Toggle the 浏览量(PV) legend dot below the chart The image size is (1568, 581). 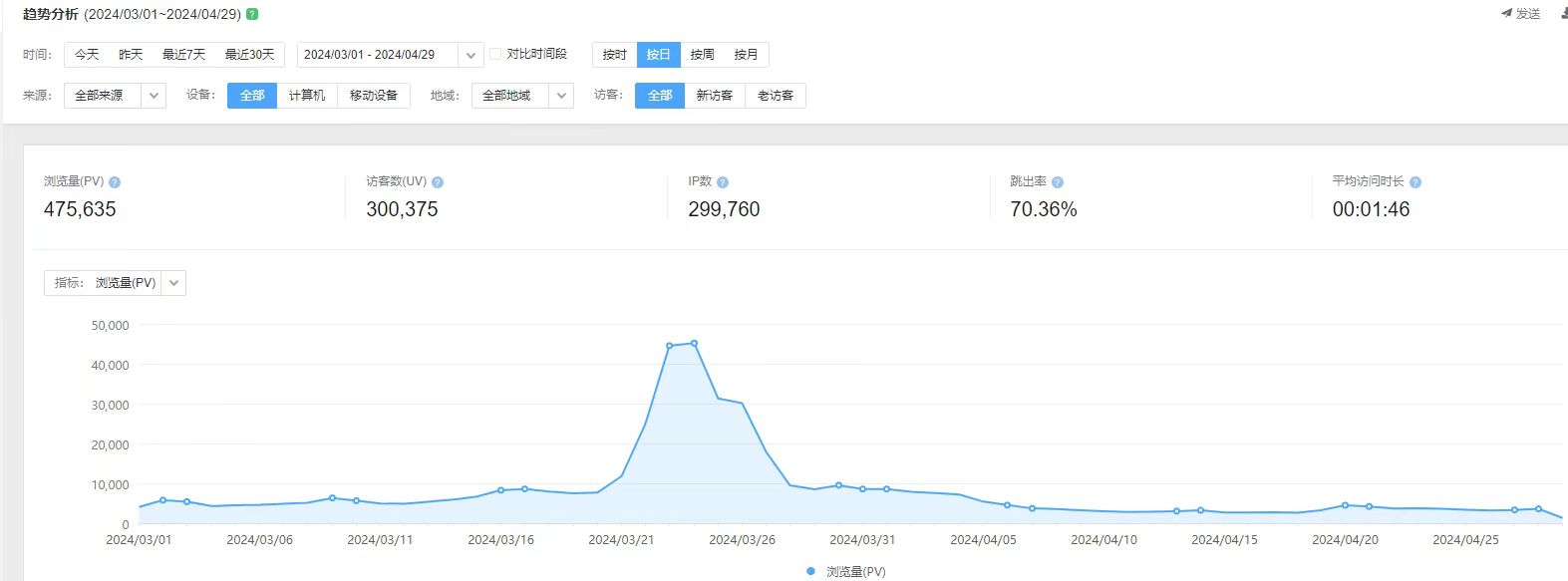pyautogui.click(x=810, y=571)
